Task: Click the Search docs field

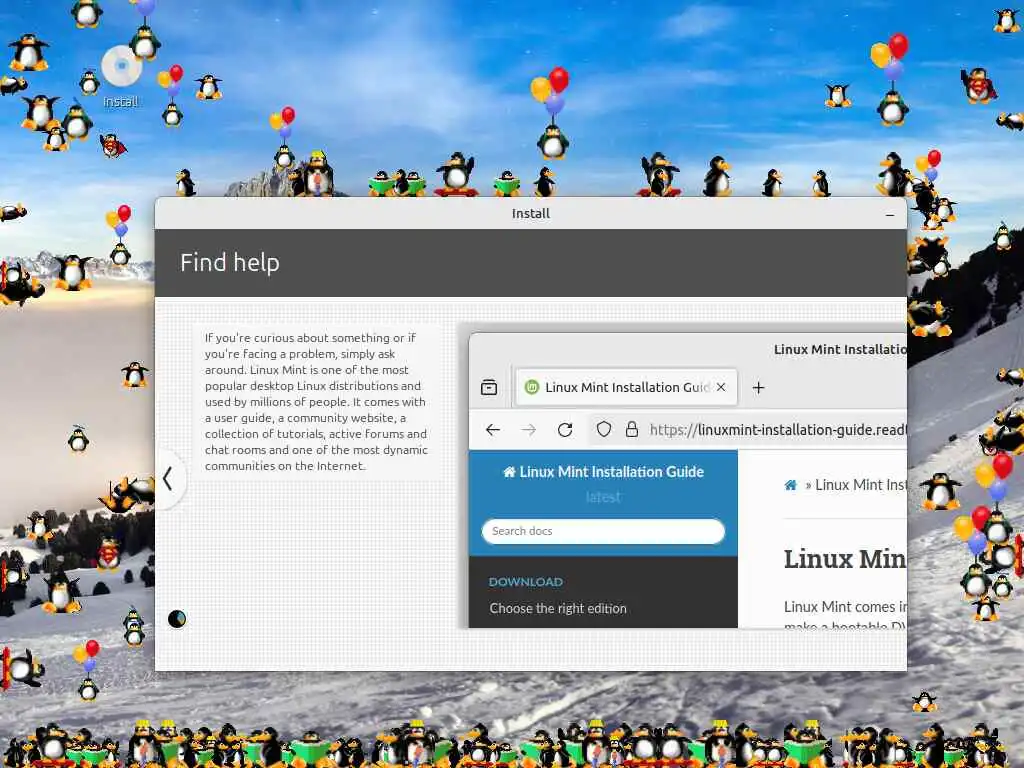Action: [x=603, y=531]
